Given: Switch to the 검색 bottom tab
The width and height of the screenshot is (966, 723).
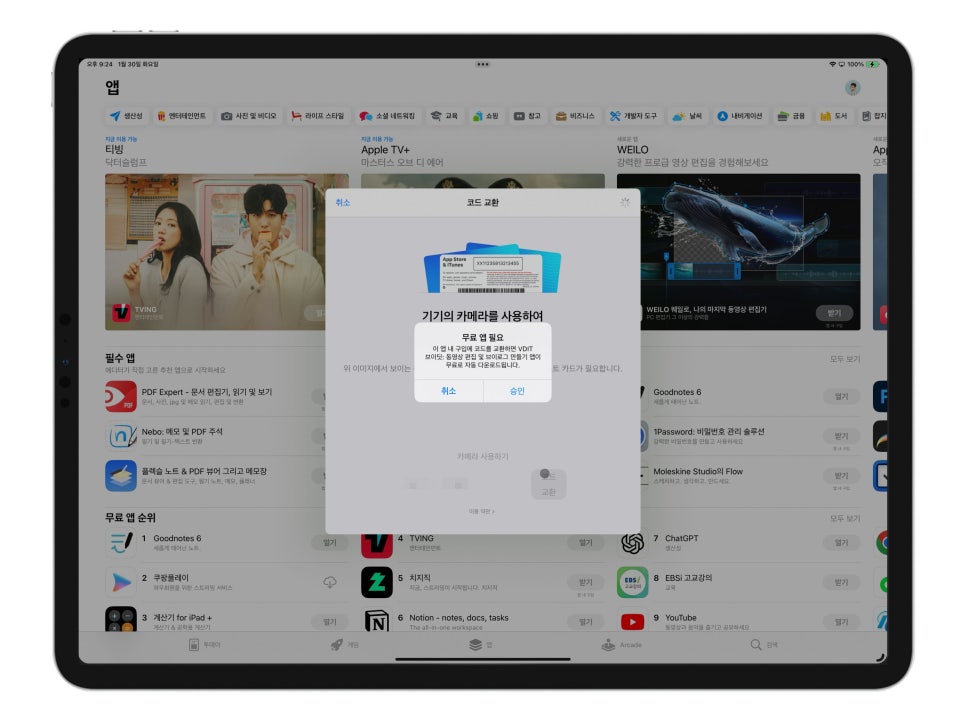Looking at the screenshot, I should coord(764,645).
